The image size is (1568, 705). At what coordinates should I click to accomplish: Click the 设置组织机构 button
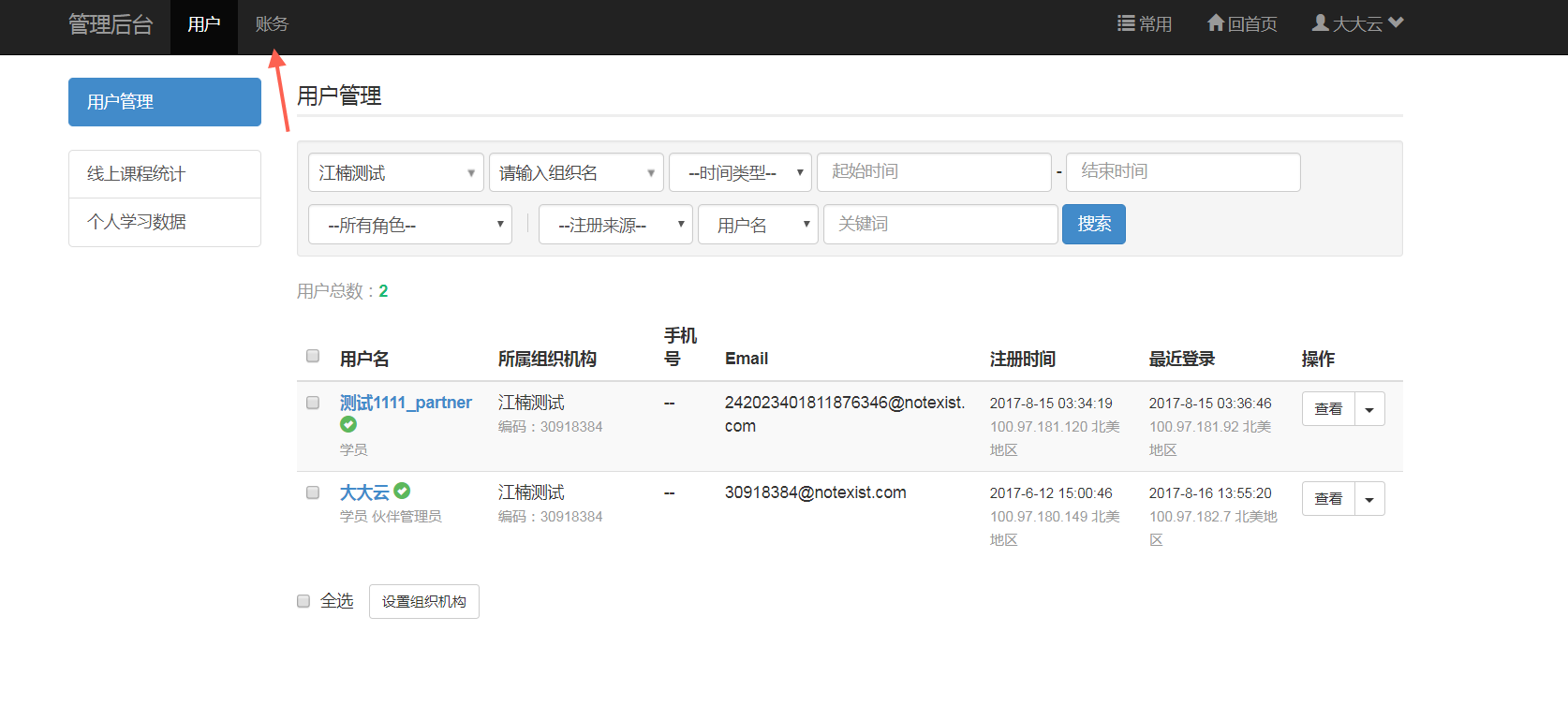424,601
